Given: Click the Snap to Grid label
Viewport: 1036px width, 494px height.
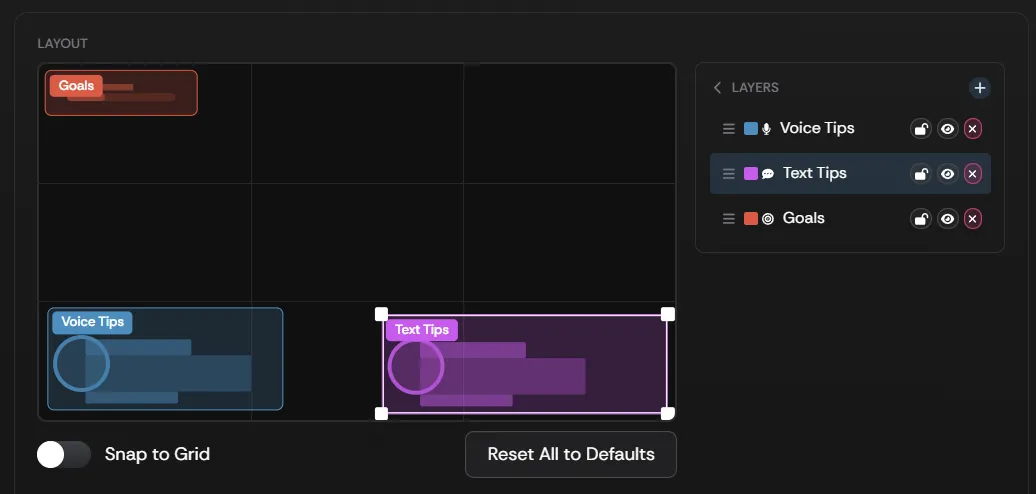Looking at the screenshot, I should (x=157, y=454).
